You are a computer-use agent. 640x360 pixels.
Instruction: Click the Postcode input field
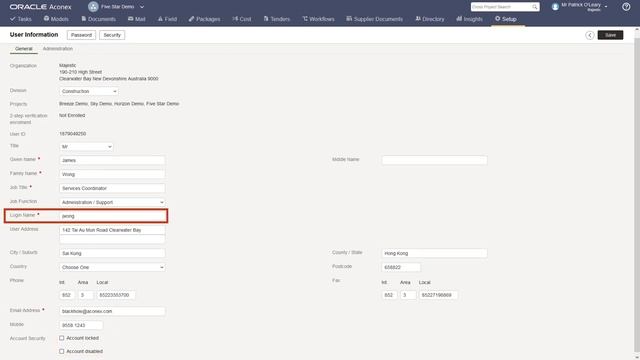(401, 267)
